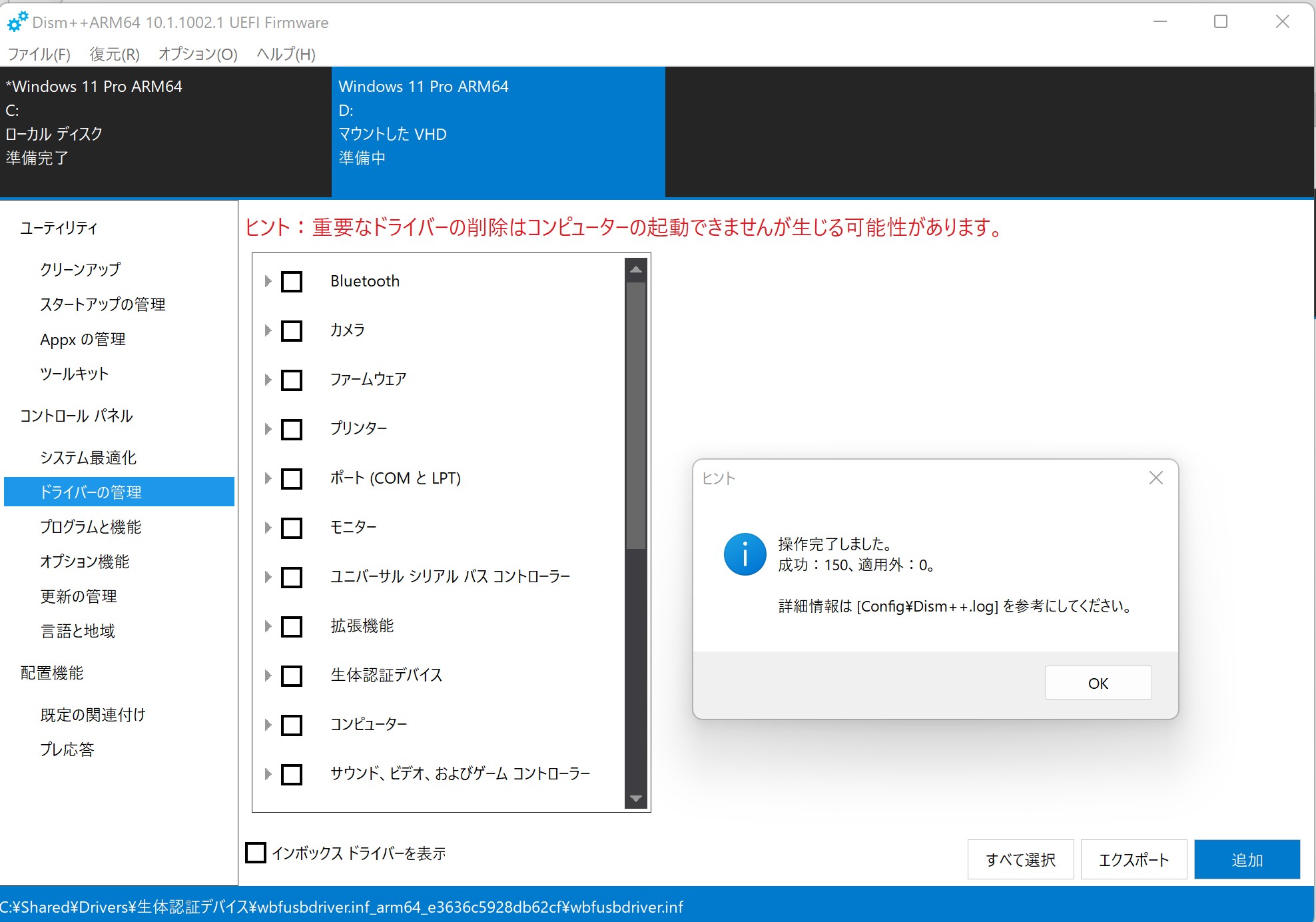Select ドライバーの管理 in the sidebar
Screen dimensions: 1316x922
coord(119,492)
